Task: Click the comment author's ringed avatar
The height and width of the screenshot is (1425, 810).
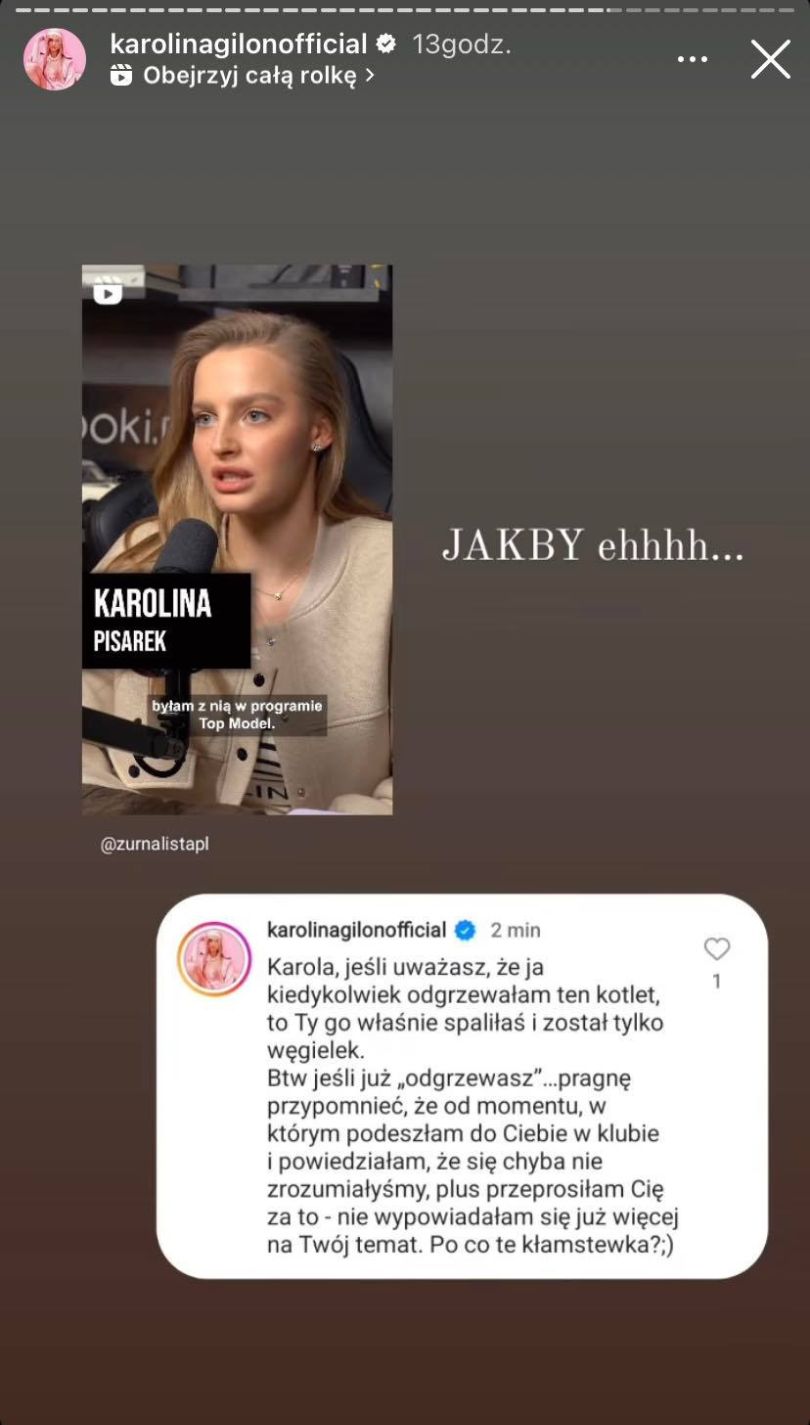Action: pos(214,958)
